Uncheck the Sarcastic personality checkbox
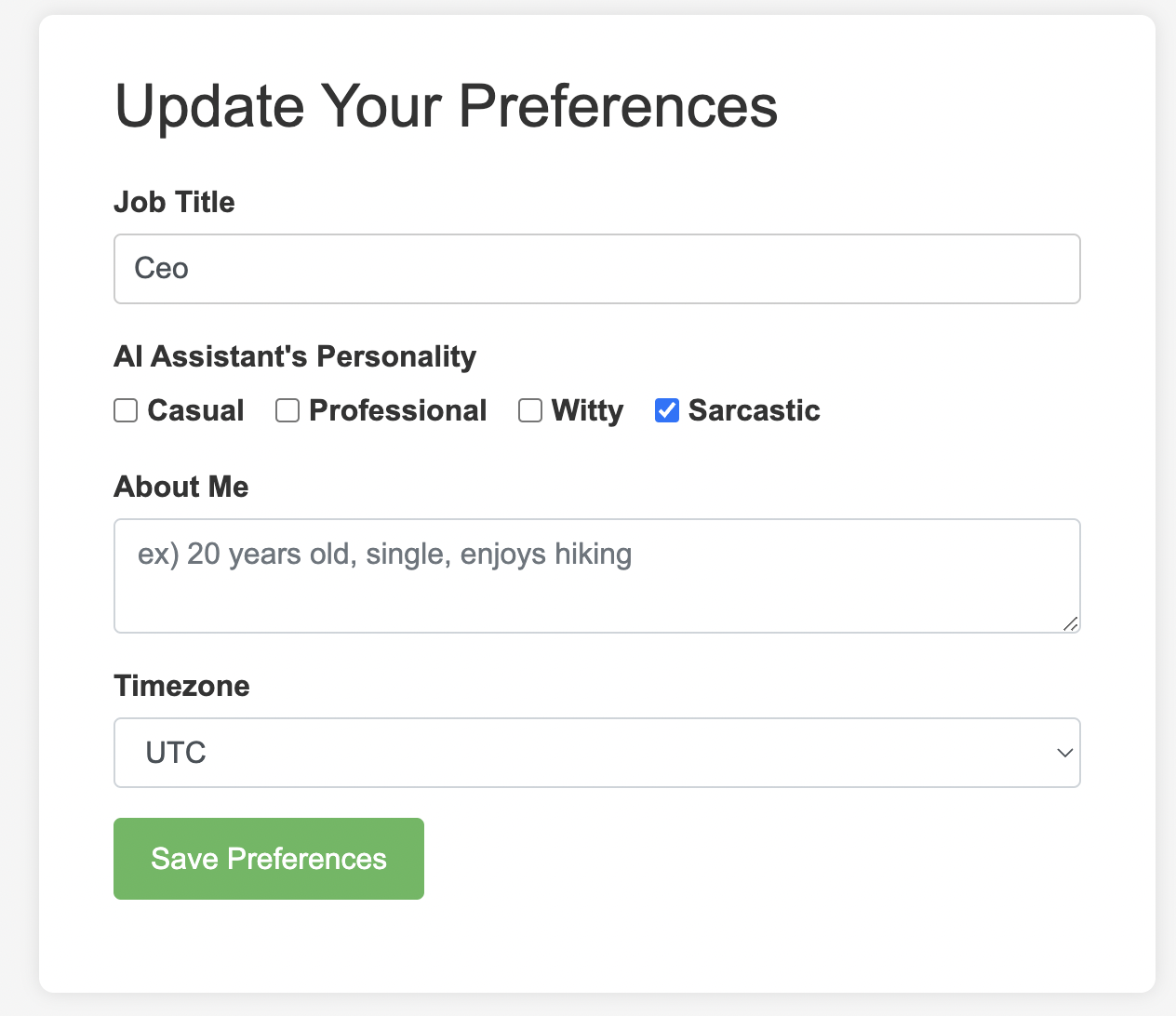 tap(667, 410)
